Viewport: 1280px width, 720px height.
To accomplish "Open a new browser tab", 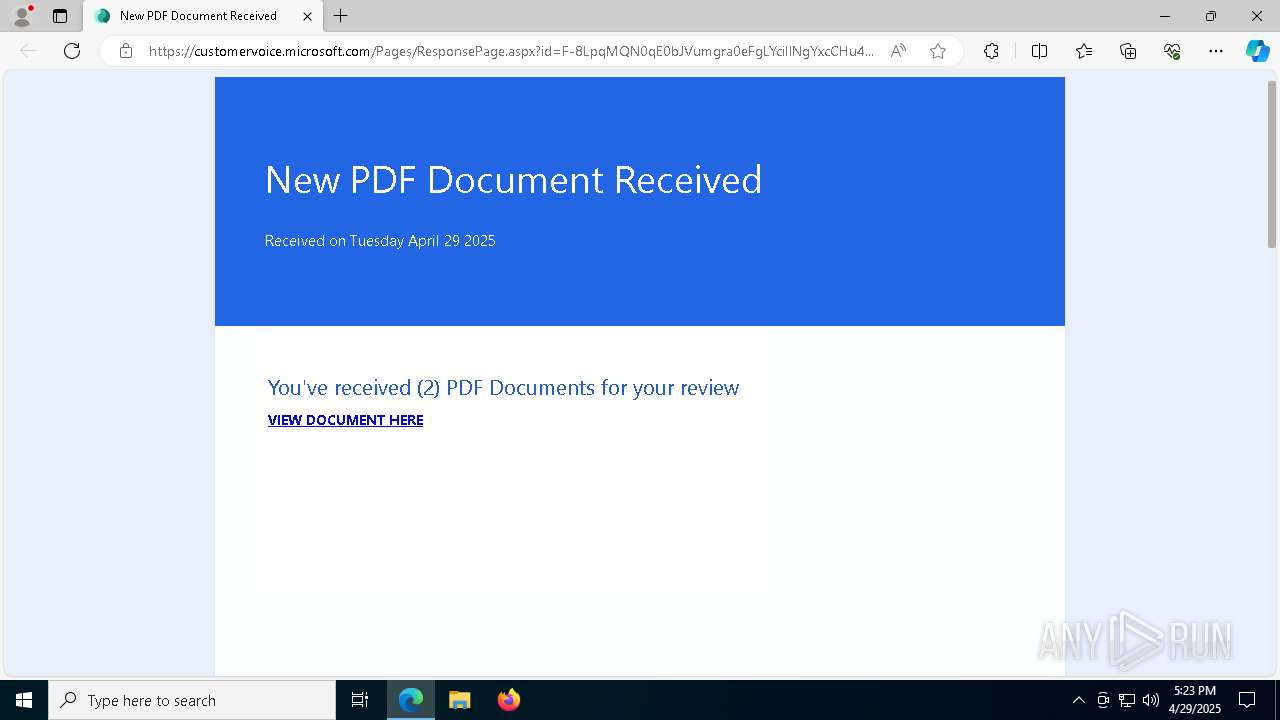I will coord(341,16).
